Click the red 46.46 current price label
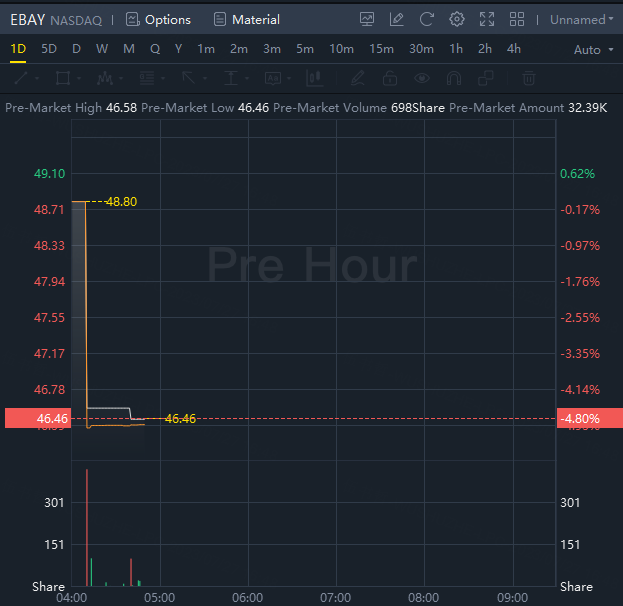 click(x=37, y=418)
